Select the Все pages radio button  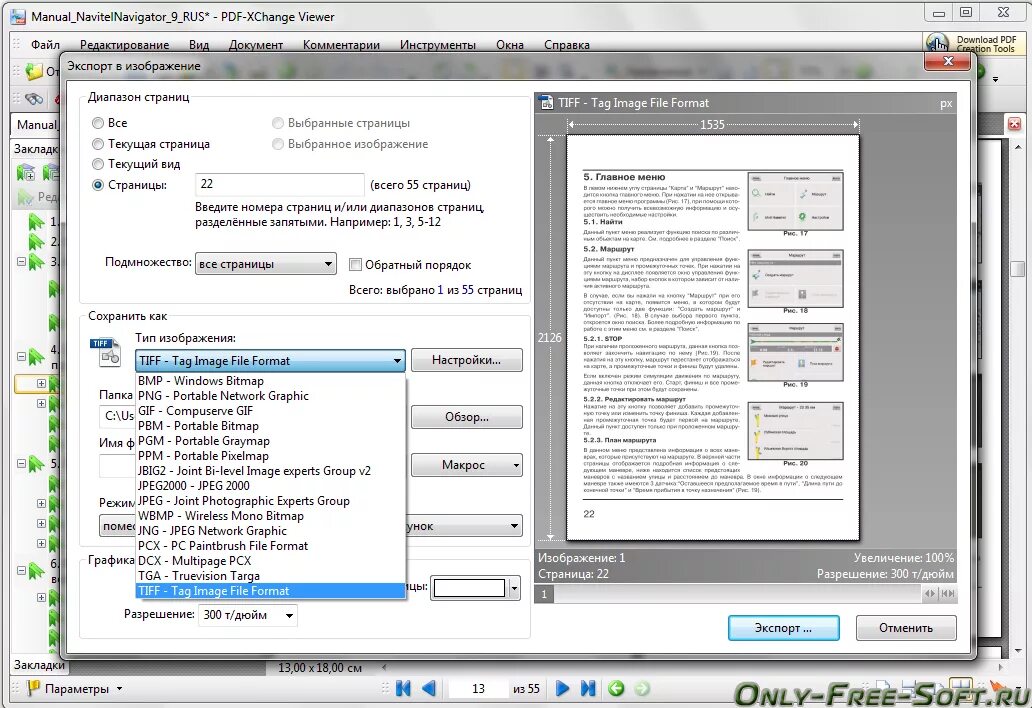98,123
